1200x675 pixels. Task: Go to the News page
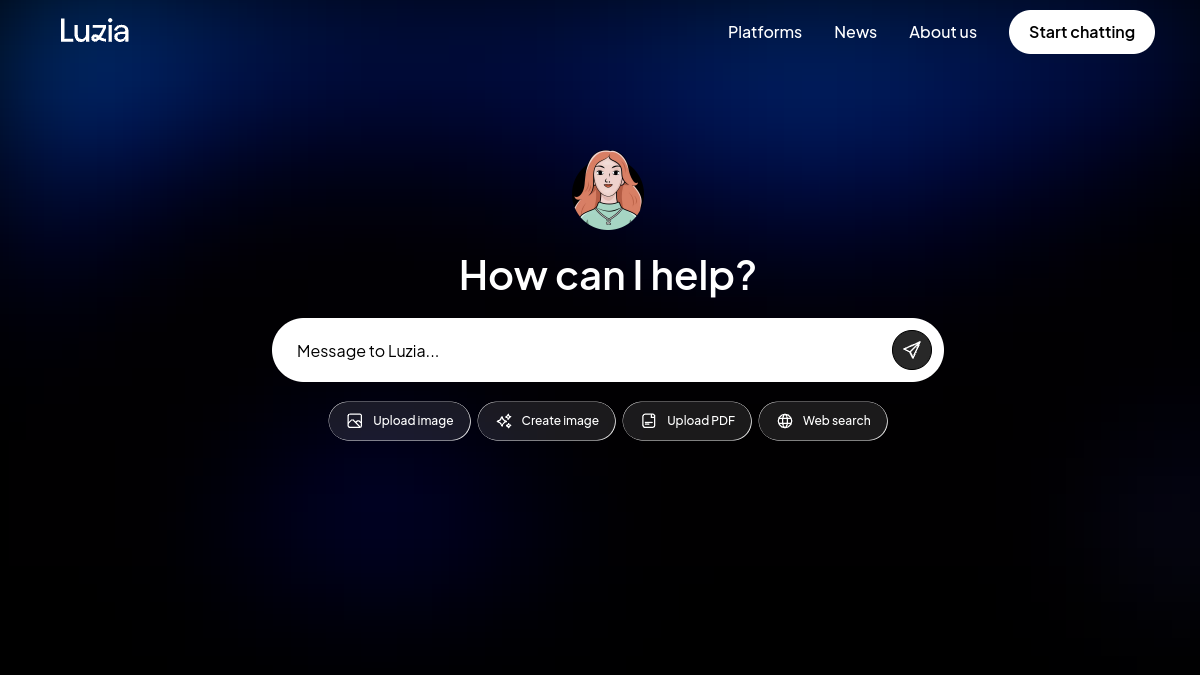855,32
